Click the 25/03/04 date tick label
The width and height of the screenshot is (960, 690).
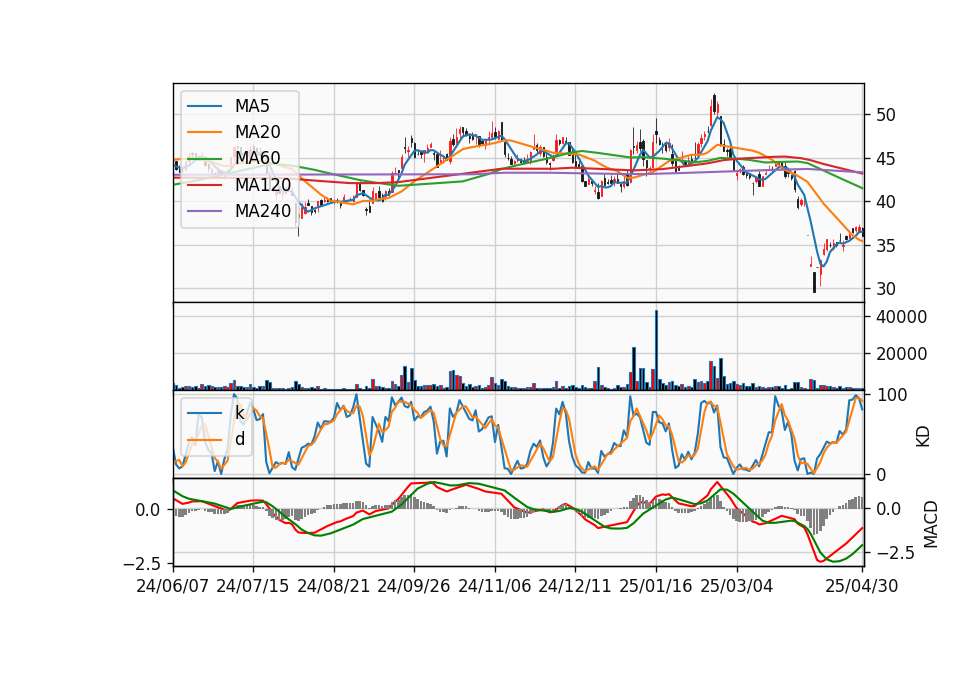(737, 586)
